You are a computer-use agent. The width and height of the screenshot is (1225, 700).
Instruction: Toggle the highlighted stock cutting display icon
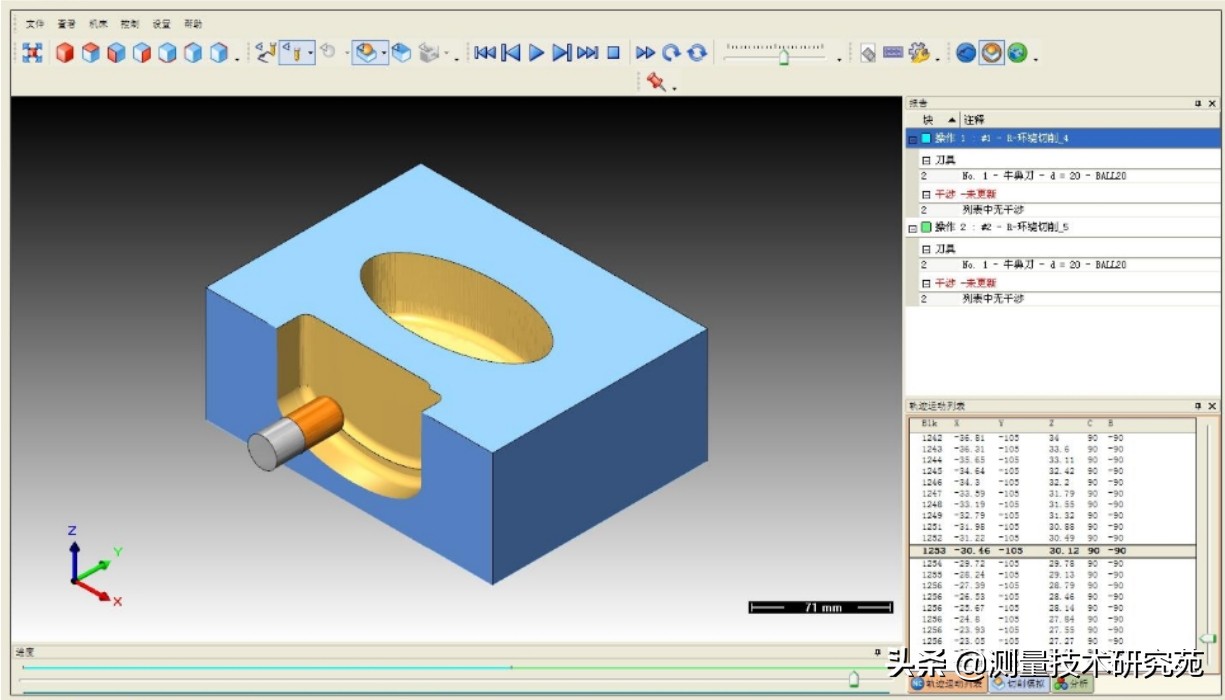366,53
